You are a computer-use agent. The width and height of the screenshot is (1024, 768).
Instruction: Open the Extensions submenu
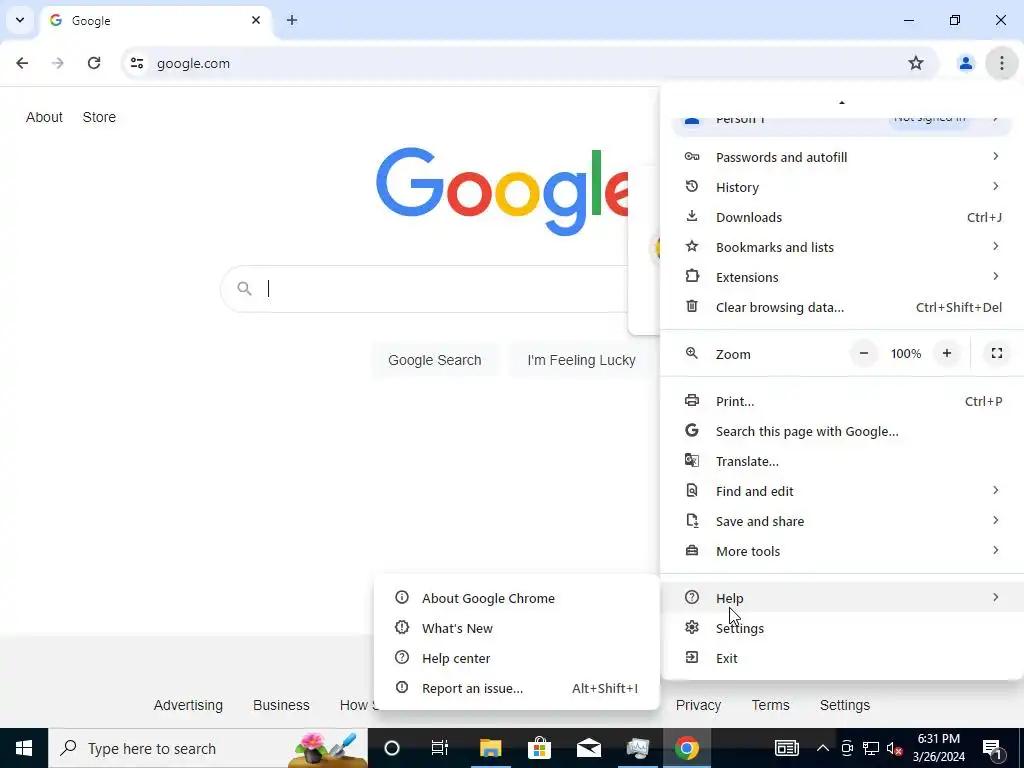click(842, 277)
